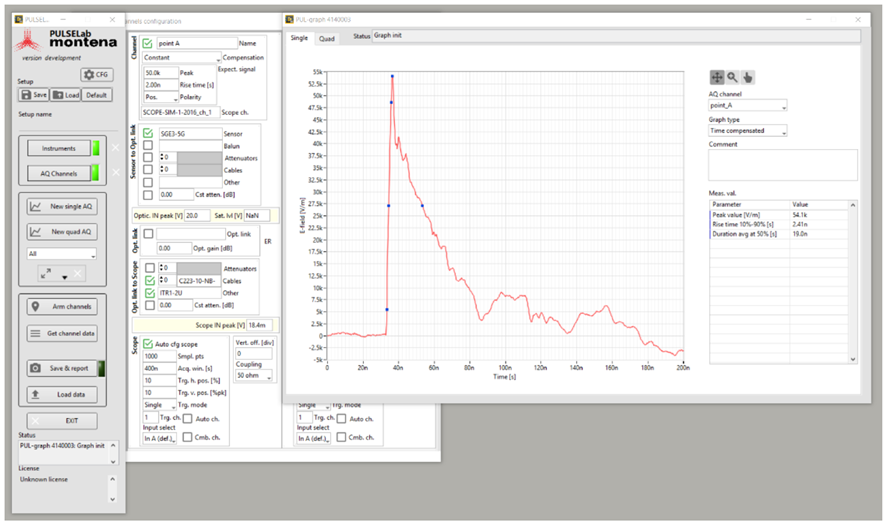Select the graph pan hand tool

748,77
